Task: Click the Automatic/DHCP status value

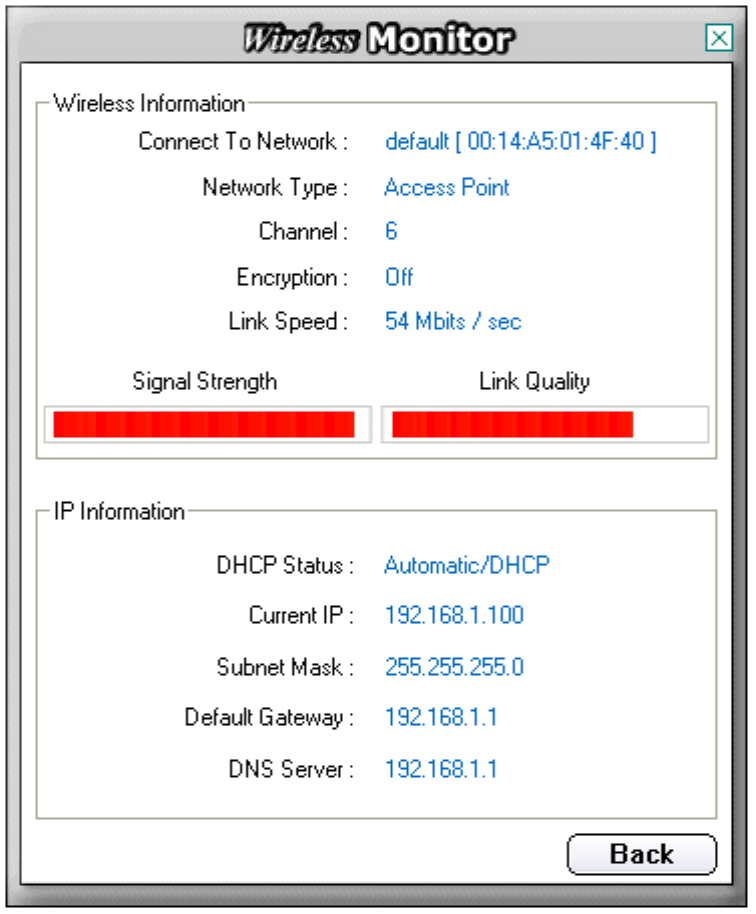Action: [x=467, y=566]
